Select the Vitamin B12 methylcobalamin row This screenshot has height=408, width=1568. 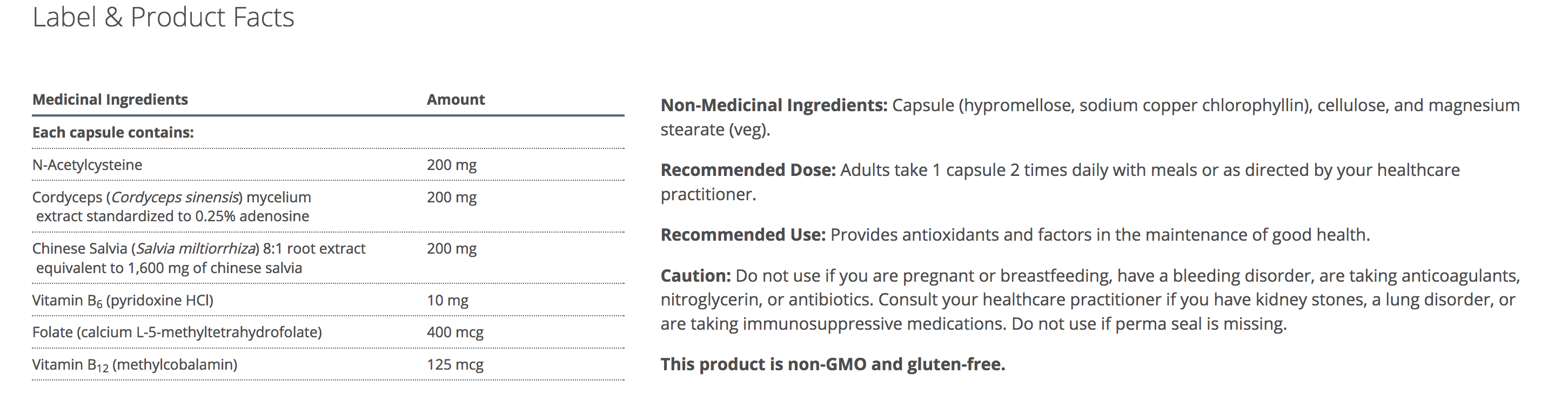point(135,365)
